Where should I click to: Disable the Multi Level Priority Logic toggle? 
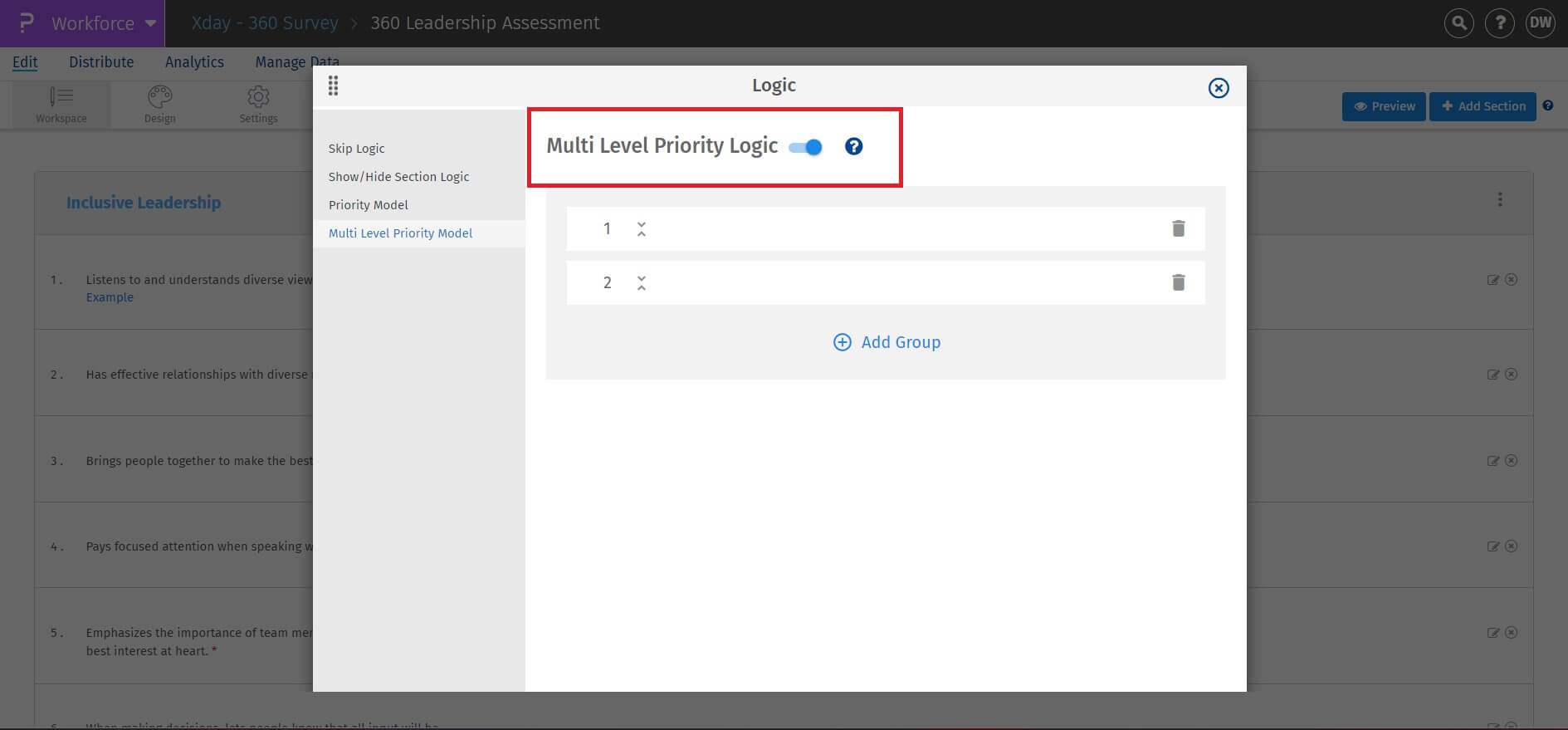point(806,147)
